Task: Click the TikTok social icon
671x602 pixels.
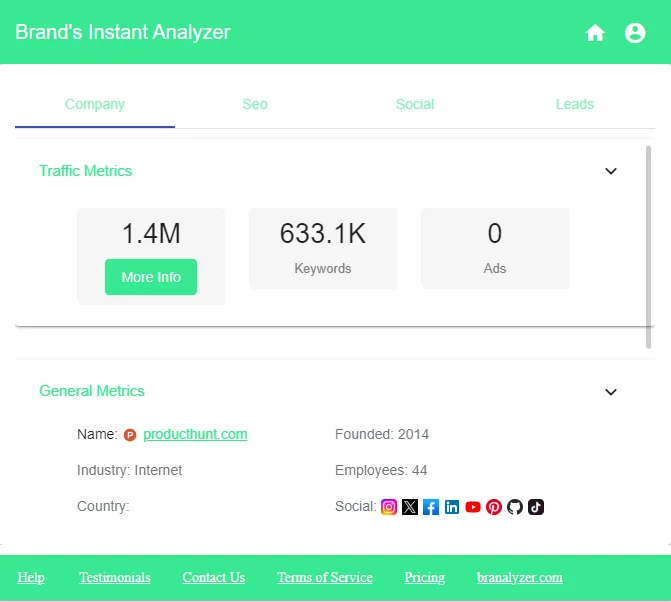Action: tap(536, 507)
